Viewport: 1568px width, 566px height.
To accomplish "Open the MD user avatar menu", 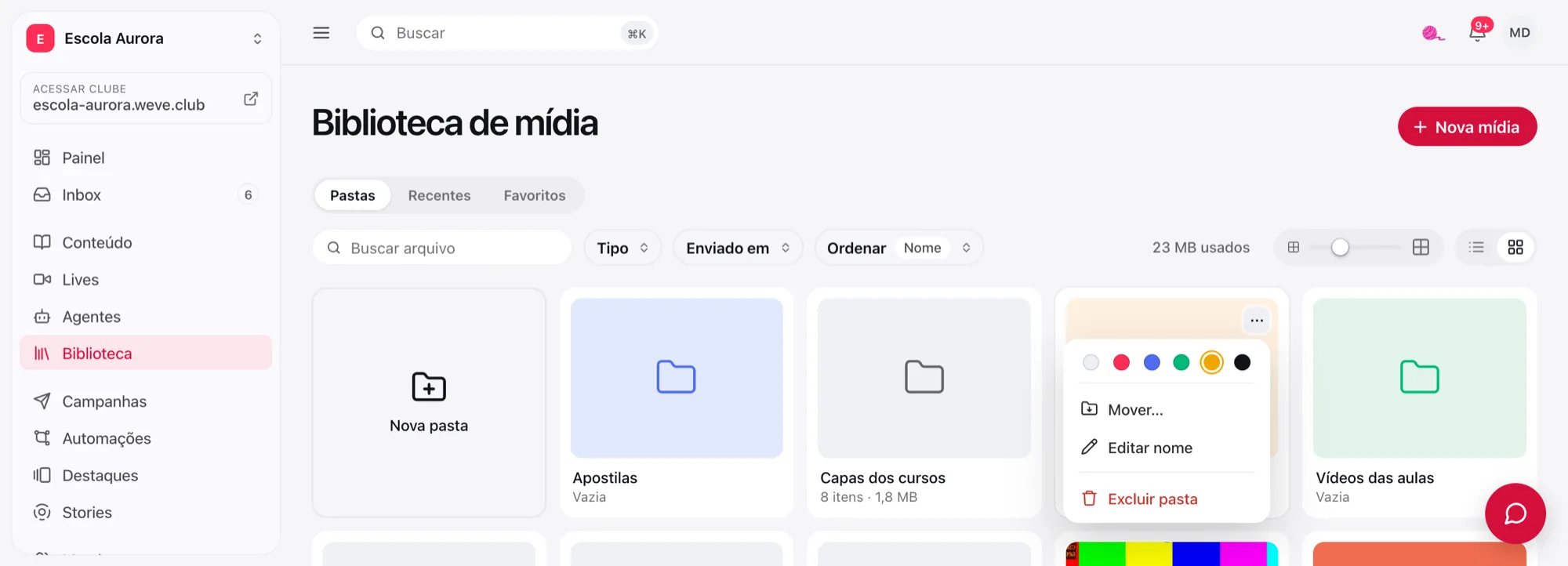I will 1519,33.
